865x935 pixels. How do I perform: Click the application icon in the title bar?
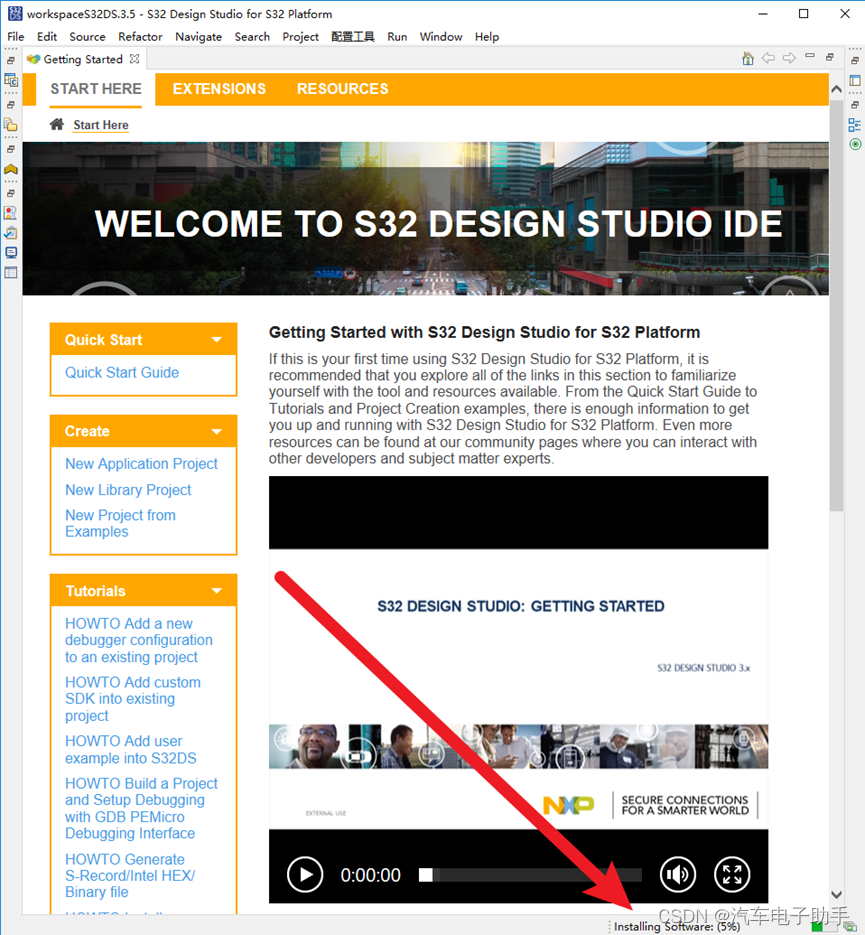click(14, 13)
